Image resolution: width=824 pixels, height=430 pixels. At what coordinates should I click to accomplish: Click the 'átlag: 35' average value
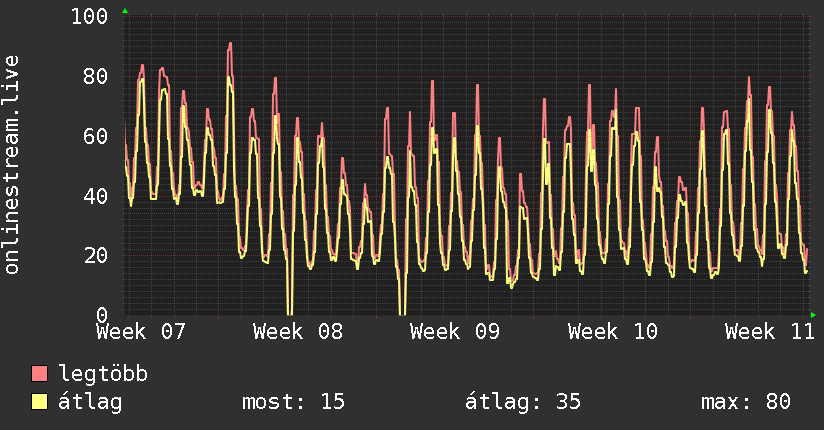coord(523,402)
